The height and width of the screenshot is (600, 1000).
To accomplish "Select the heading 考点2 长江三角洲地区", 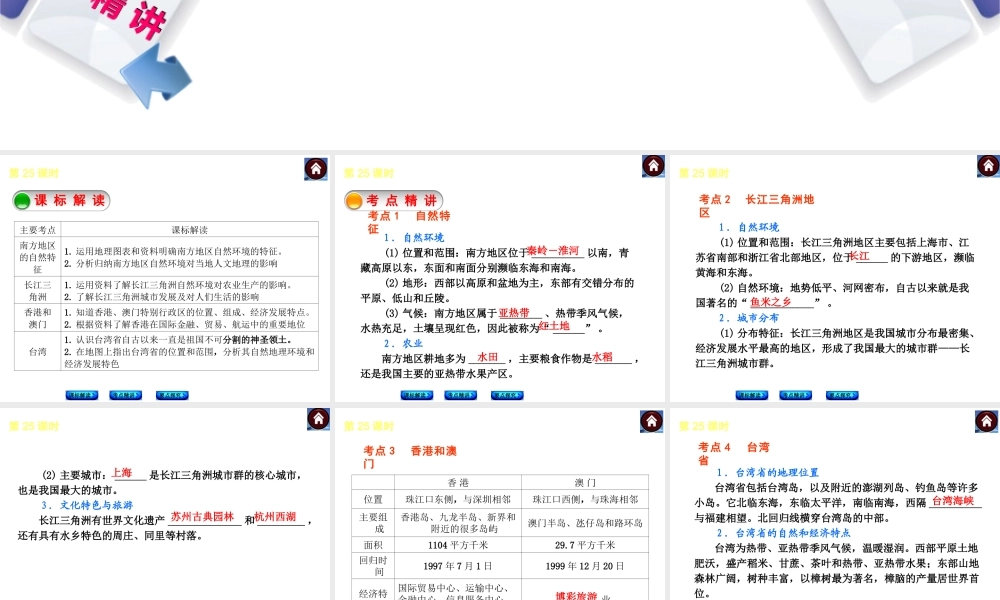I will click(756, 205).
